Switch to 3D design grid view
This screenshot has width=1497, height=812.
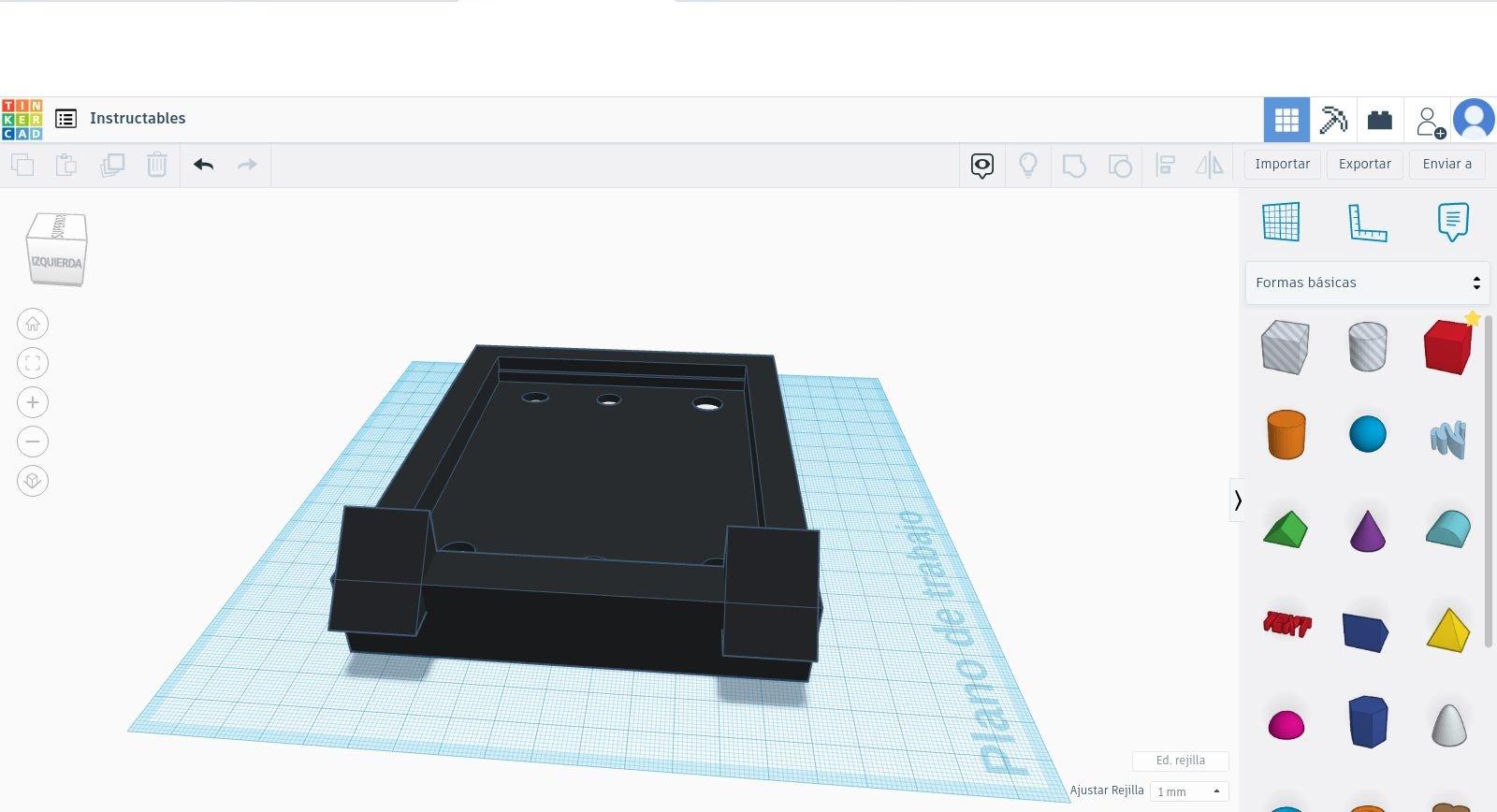point(1286,120)
